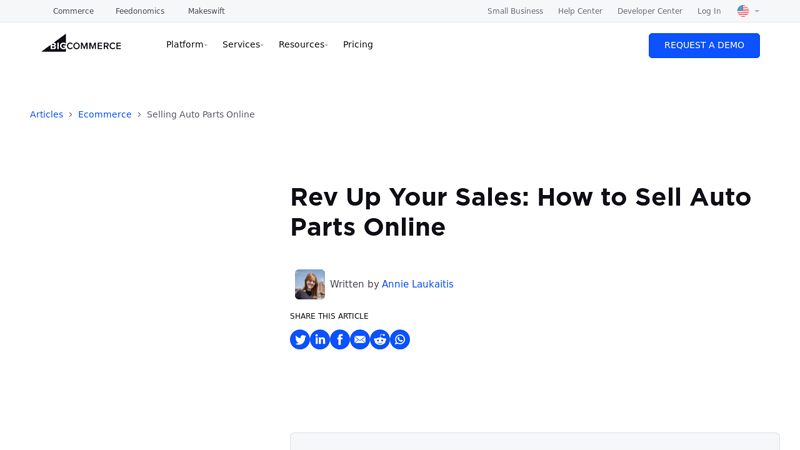
Task: Click 'Selling Auto Parts Online' breadcrumb text
Action: [x=201, y=114]
